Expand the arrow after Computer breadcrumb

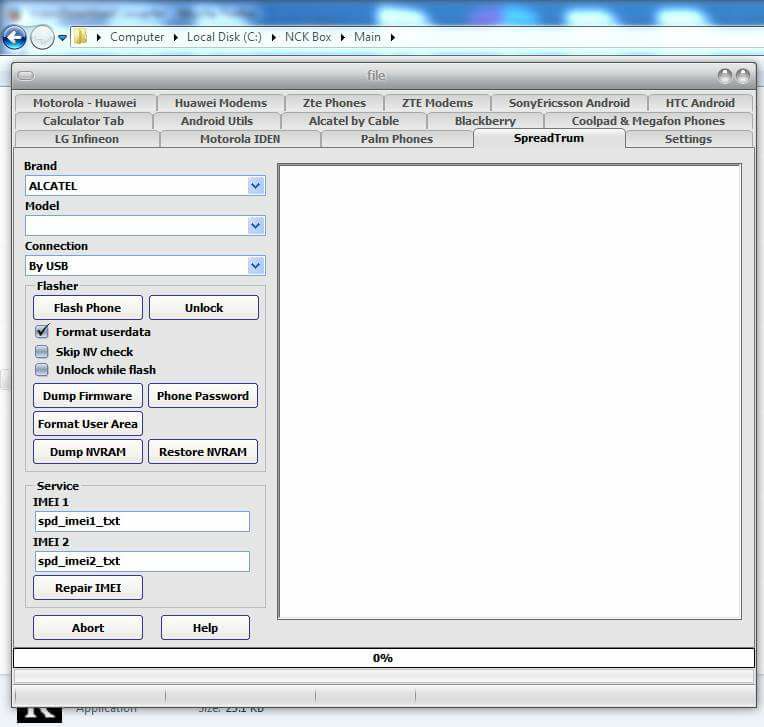tap(175, 38)
